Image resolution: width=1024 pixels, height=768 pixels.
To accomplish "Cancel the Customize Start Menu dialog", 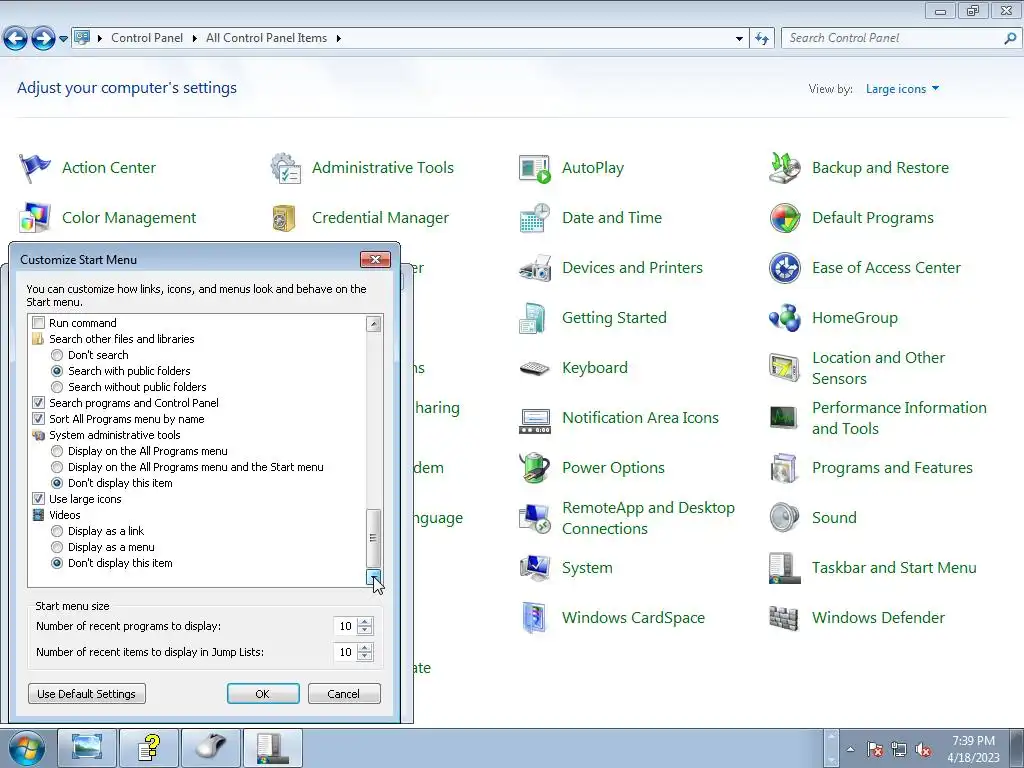I will pyautogui.click(x=344, y=694).
